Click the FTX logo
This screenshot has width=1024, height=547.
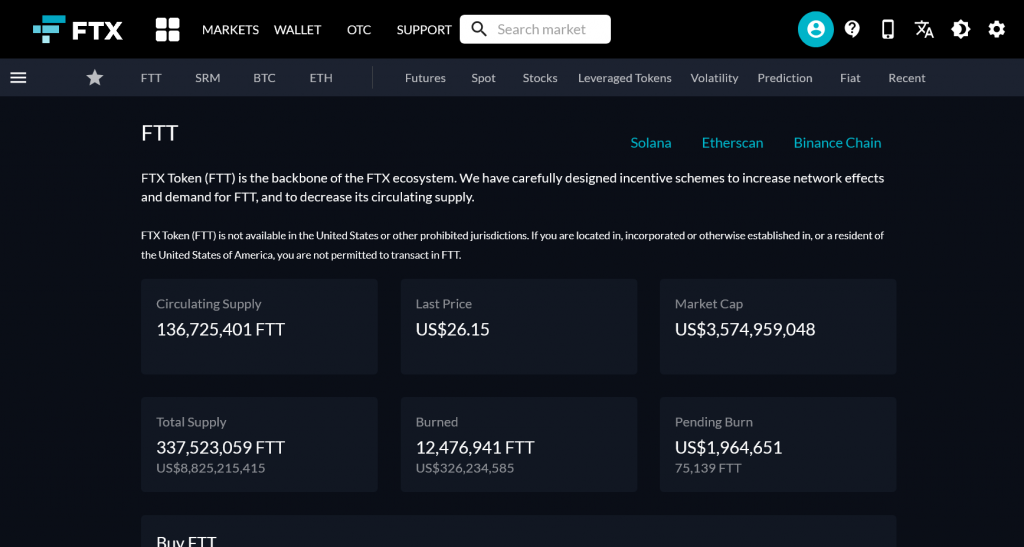78,29
